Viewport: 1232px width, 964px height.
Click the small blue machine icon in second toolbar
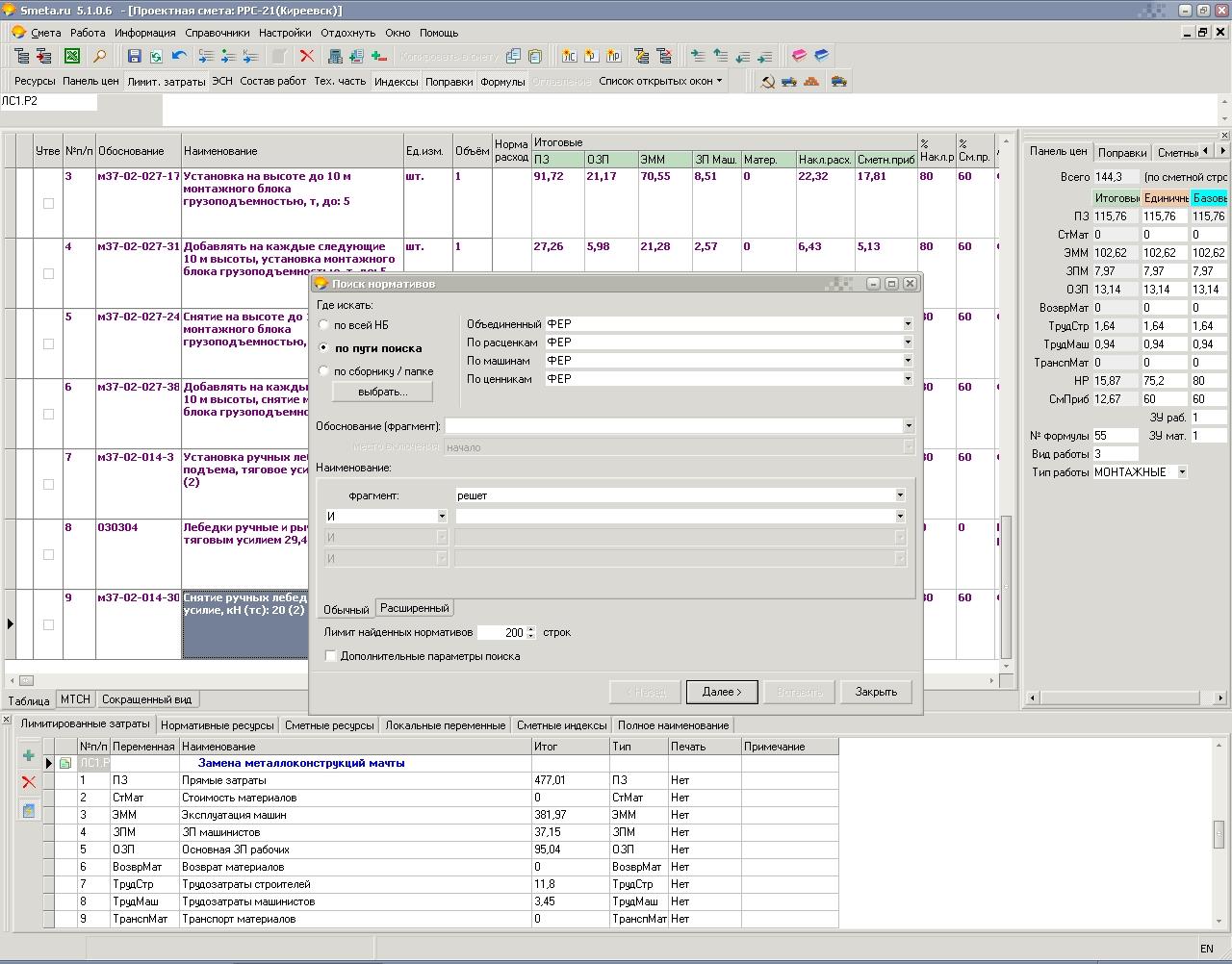789,82
